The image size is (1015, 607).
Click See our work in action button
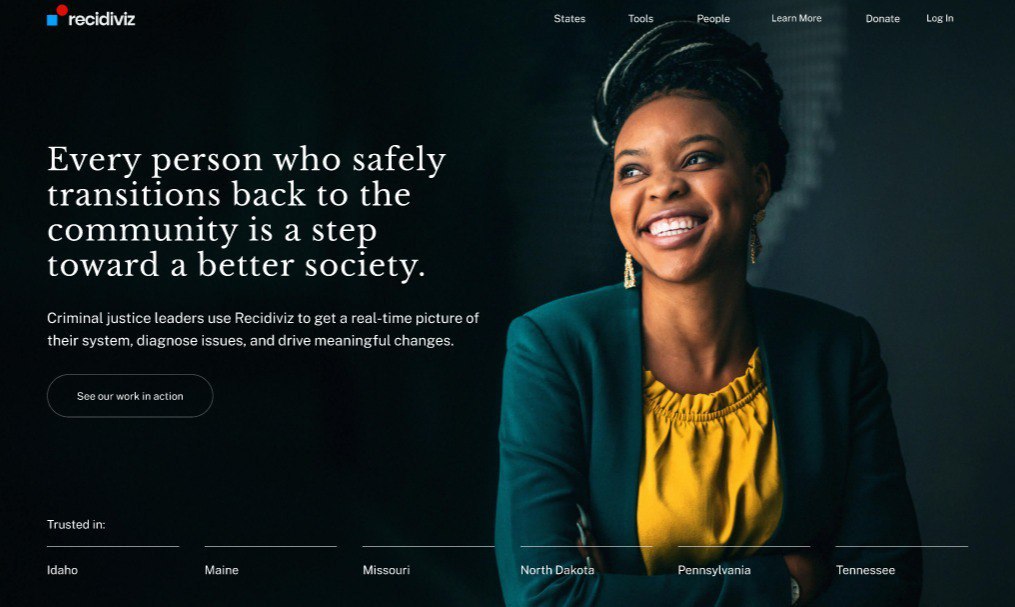click(x=130, y=395)
